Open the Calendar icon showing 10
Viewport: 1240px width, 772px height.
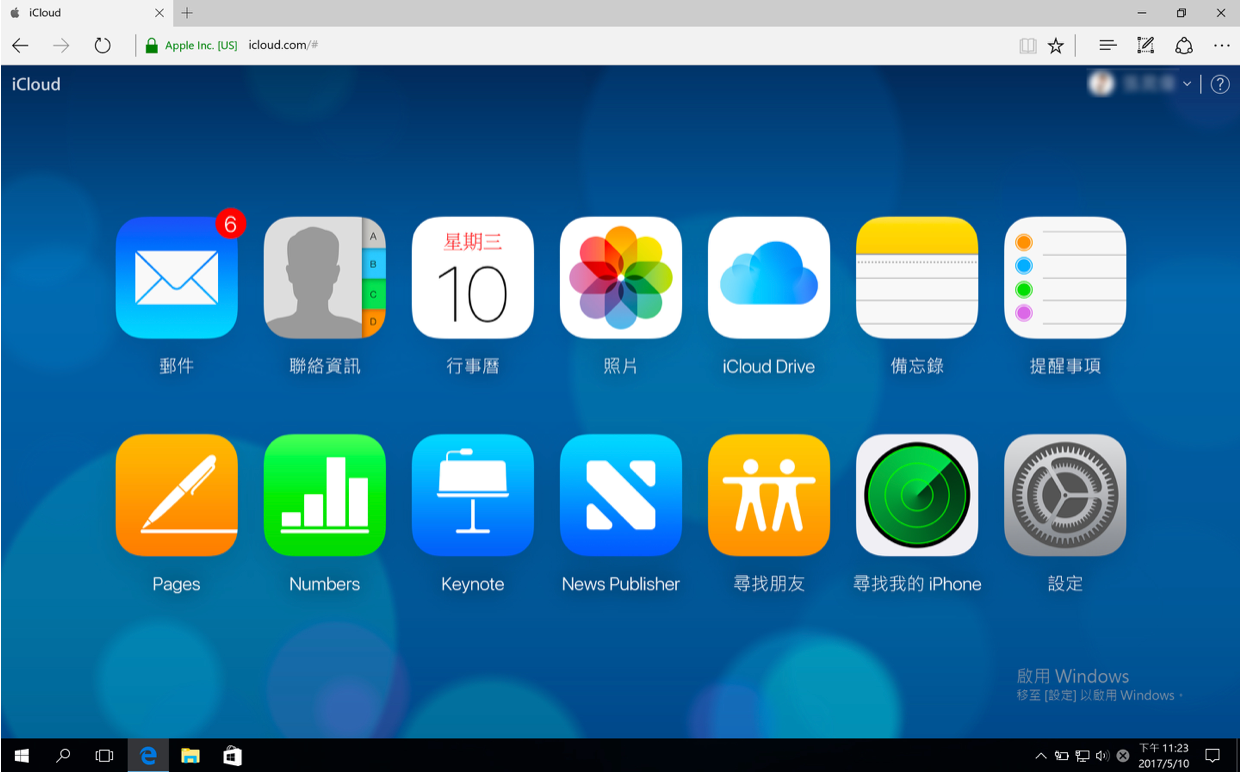[473, 277]
